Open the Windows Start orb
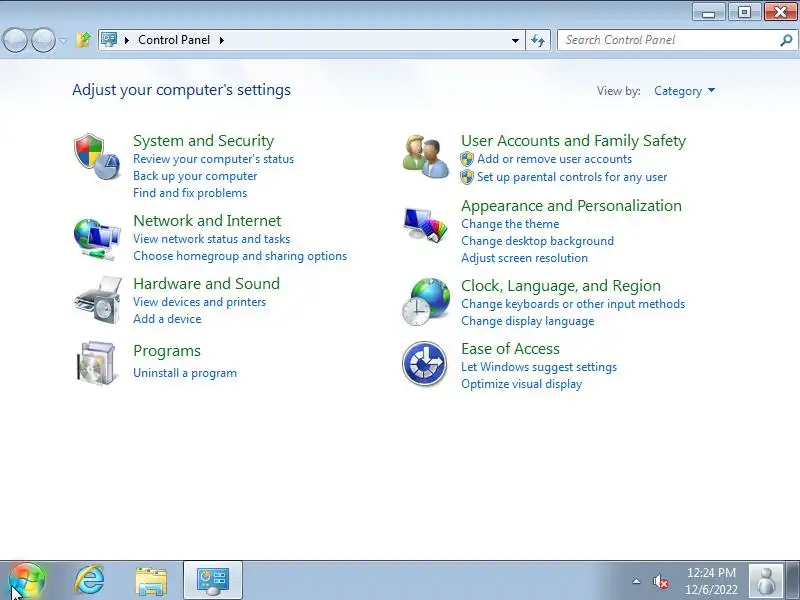Viewport: 800px width, 600px height. pos(27,581)
